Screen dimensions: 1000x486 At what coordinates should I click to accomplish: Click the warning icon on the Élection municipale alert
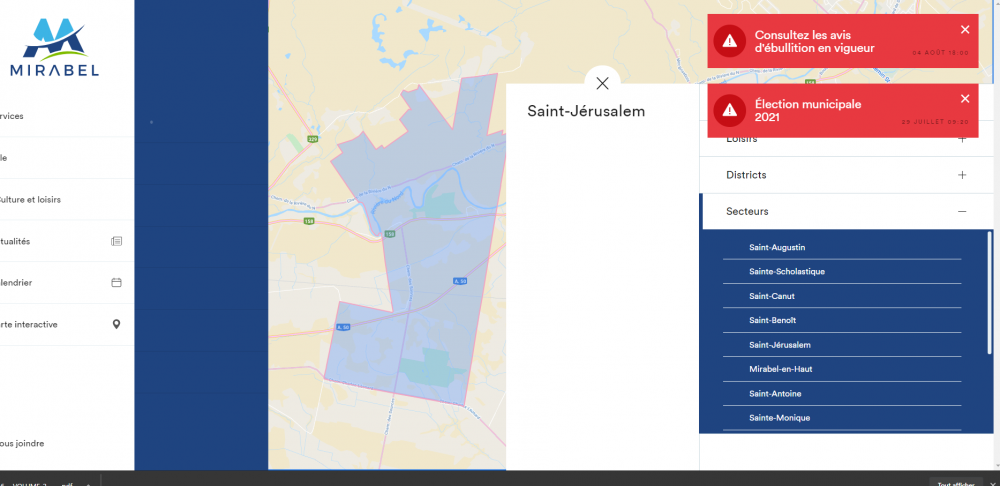coord(730,110)
